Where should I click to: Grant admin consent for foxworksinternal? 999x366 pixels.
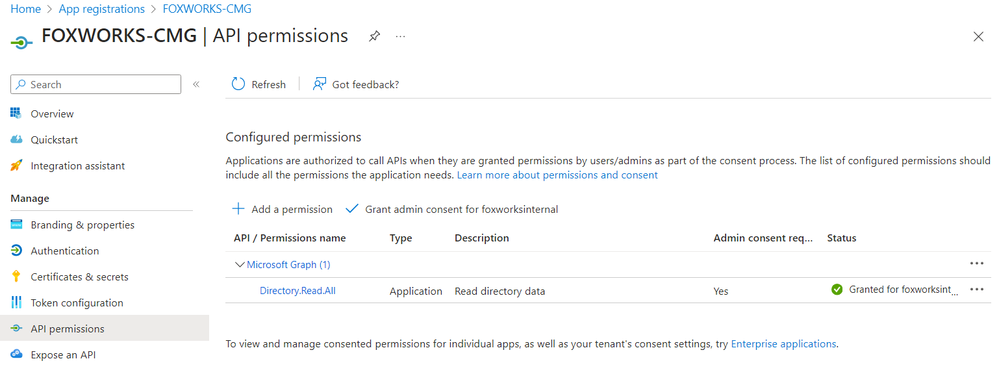[x=452, y=209]
